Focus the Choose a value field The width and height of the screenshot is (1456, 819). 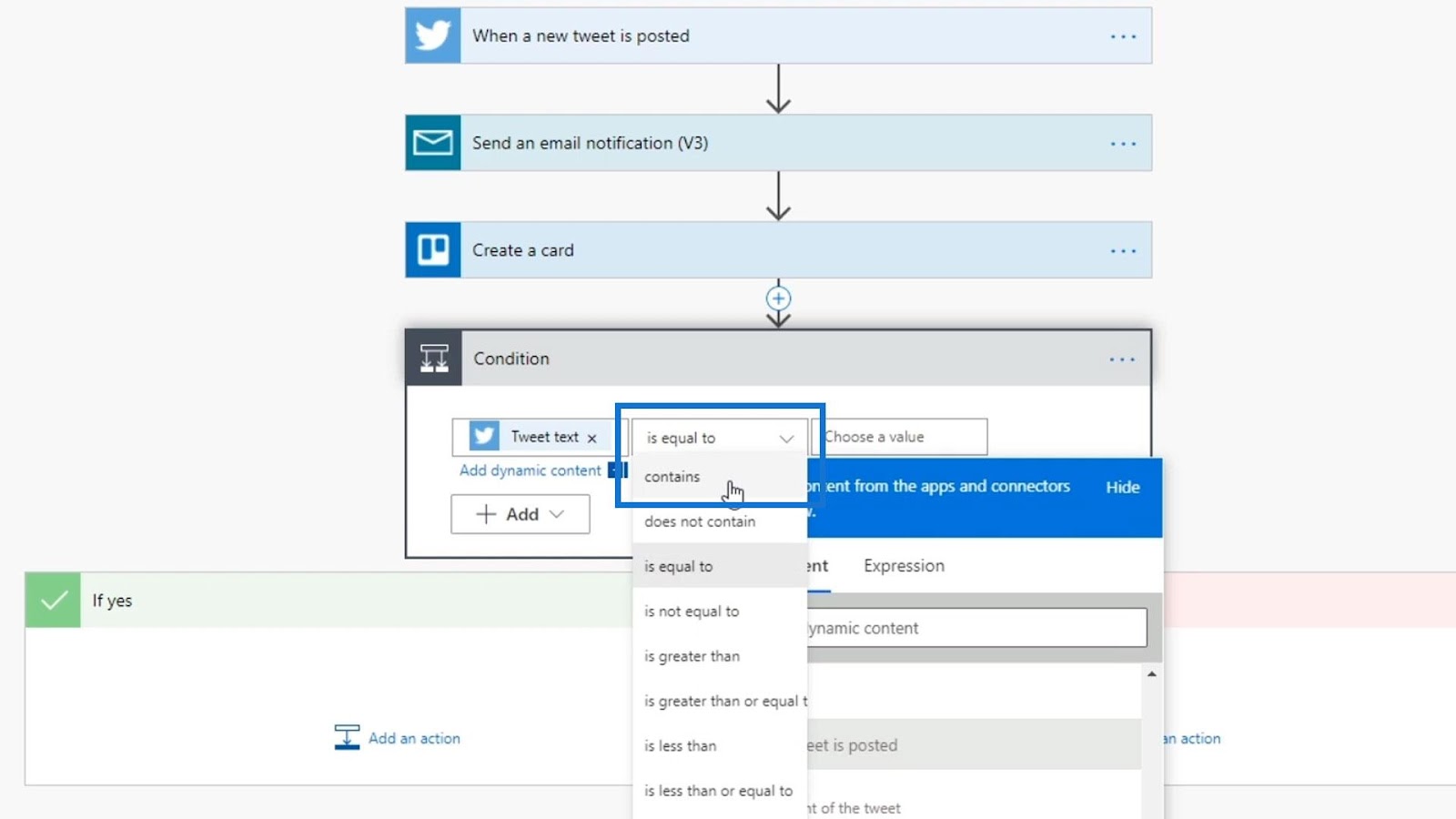pos(901,437)
